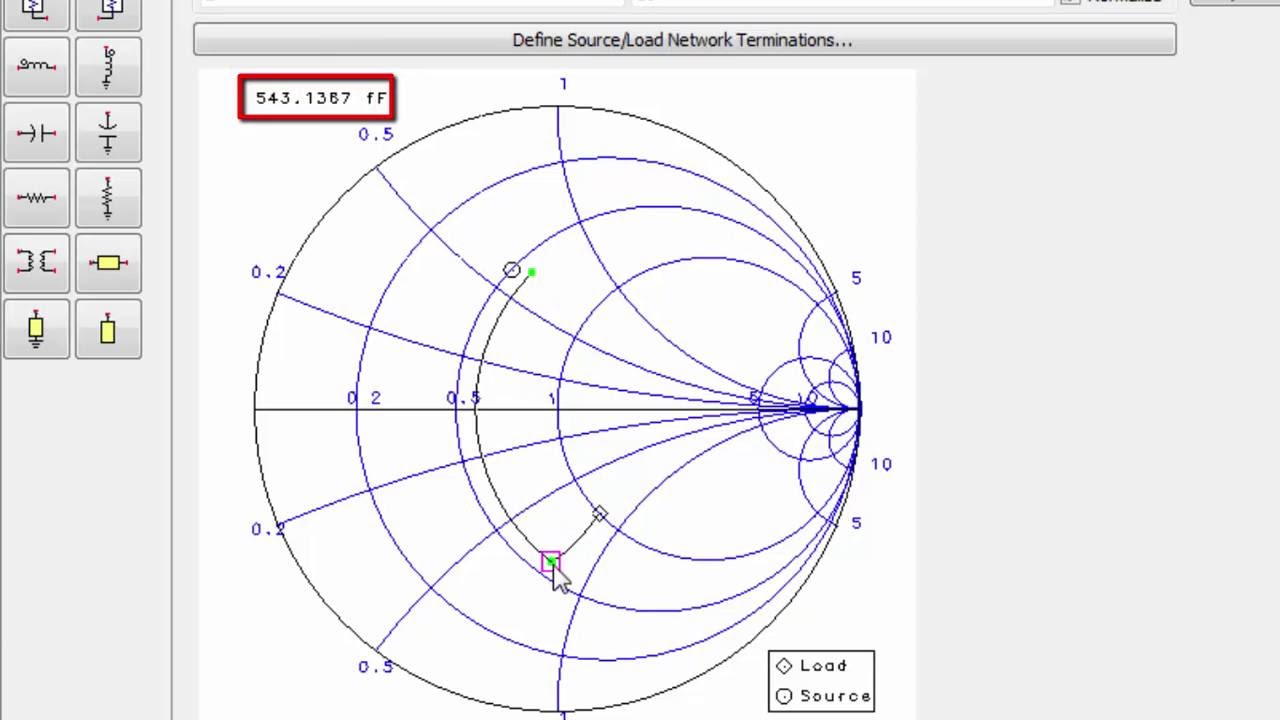Viewport: 1280px width, 720px height.
Task: Click the diamond Load marker on Smith chart
Action: [x=599, y=514]
